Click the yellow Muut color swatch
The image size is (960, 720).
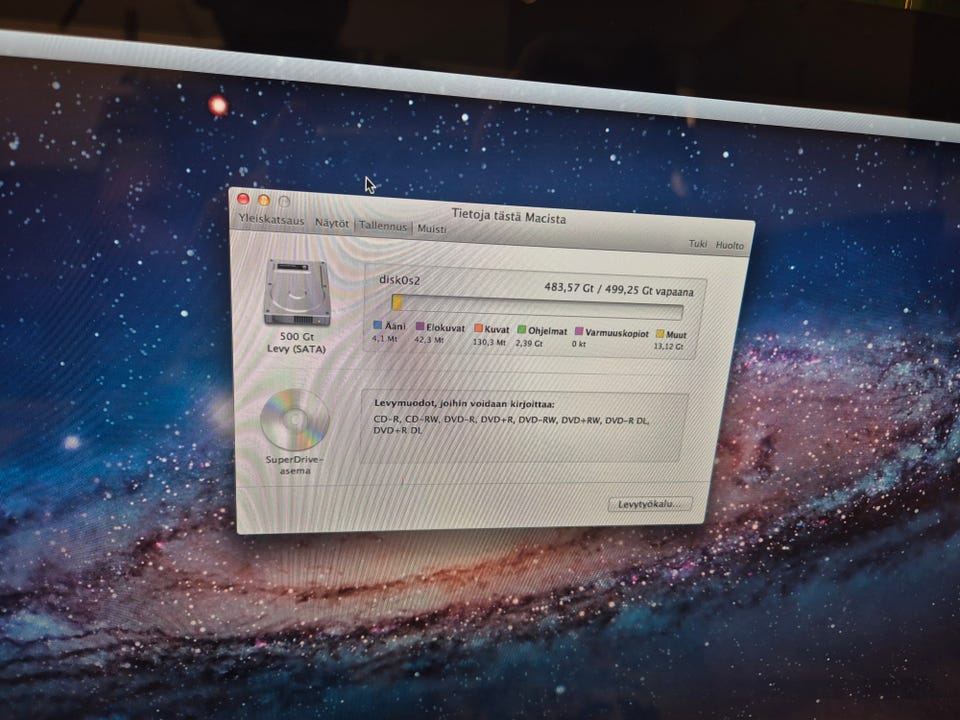[660, 334]
